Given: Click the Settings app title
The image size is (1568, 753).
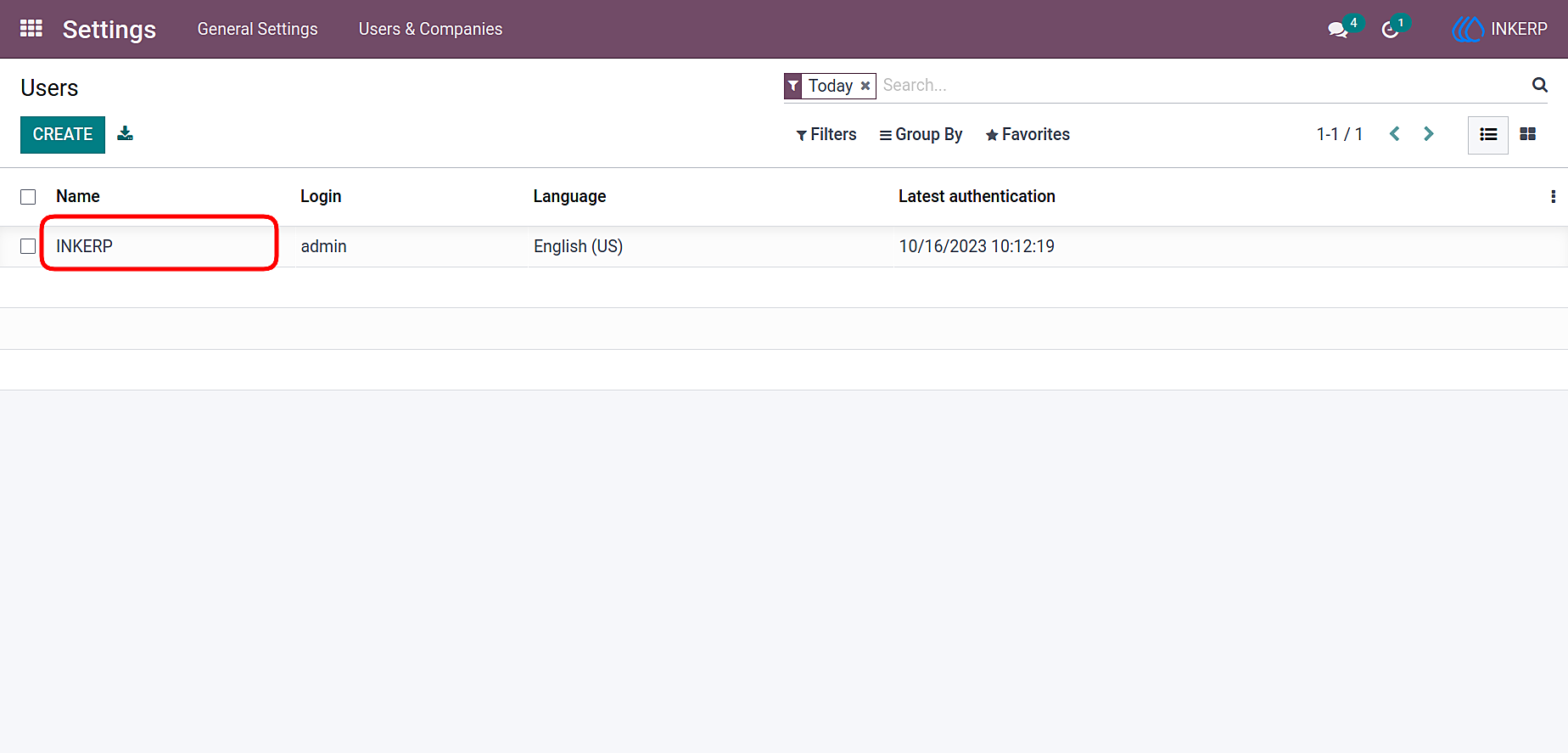Looking at the screenshot, I should pyautogui.click(x=109, y=29).
